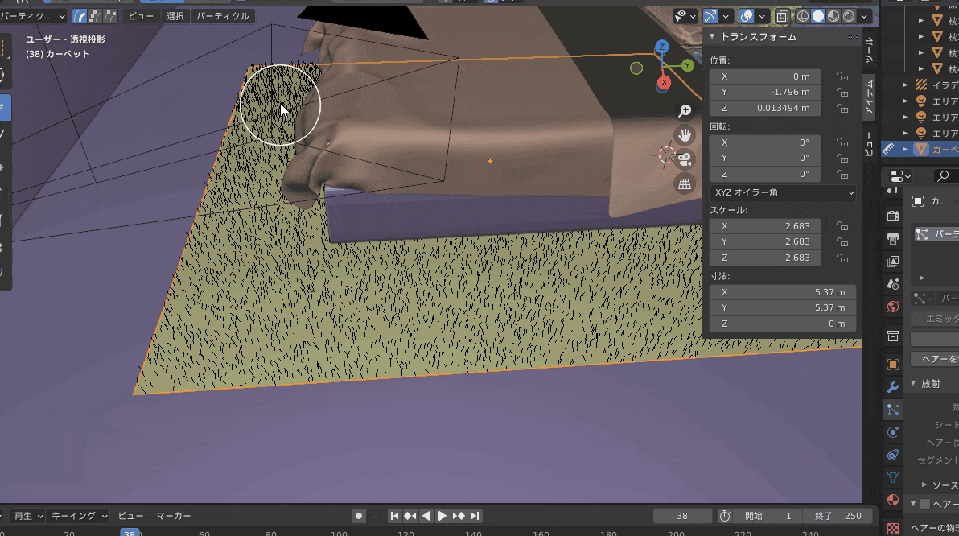Switch perspective/orthographic with the grid icon

pyautogui.click(x=685, y=184)
